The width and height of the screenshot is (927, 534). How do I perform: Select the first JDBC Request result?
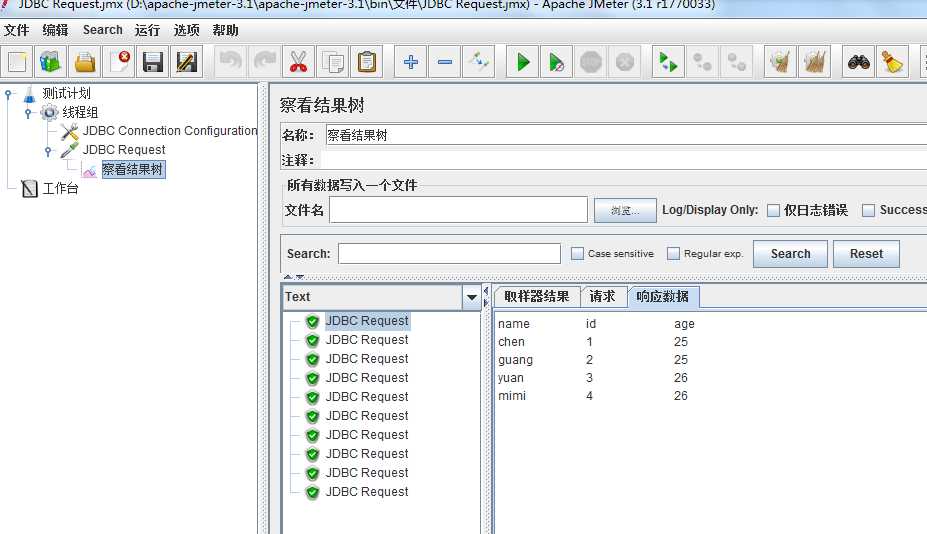coord(367,321)
